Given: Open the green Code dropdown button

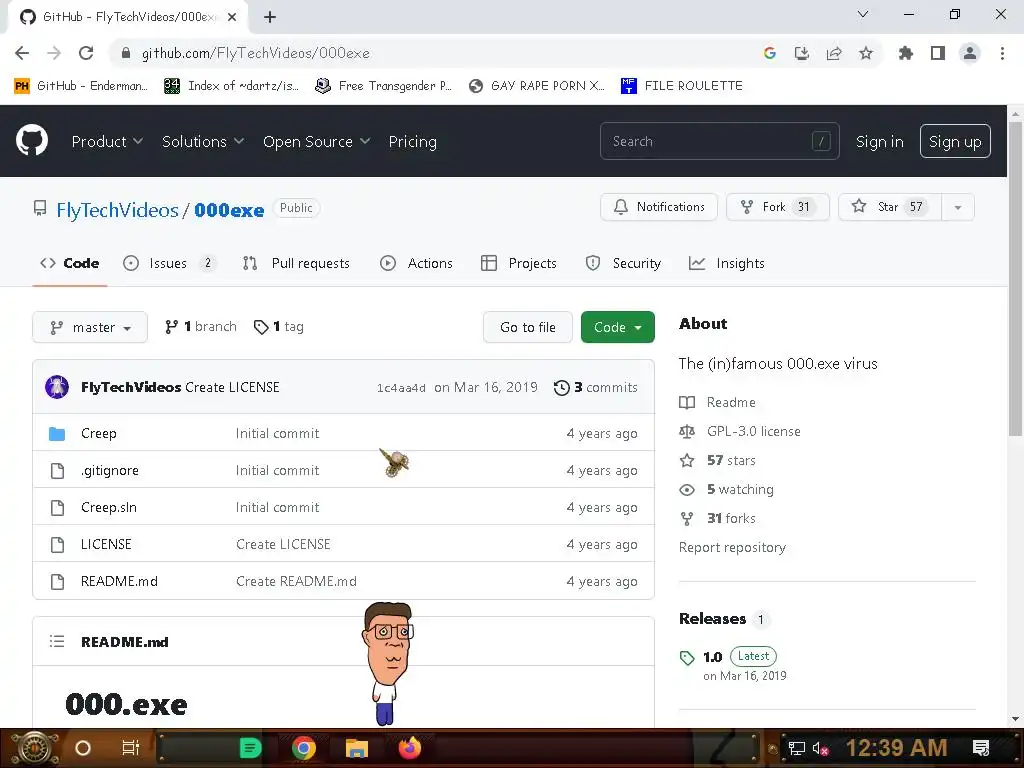Looking at the screenshot, I should (617, 327).
